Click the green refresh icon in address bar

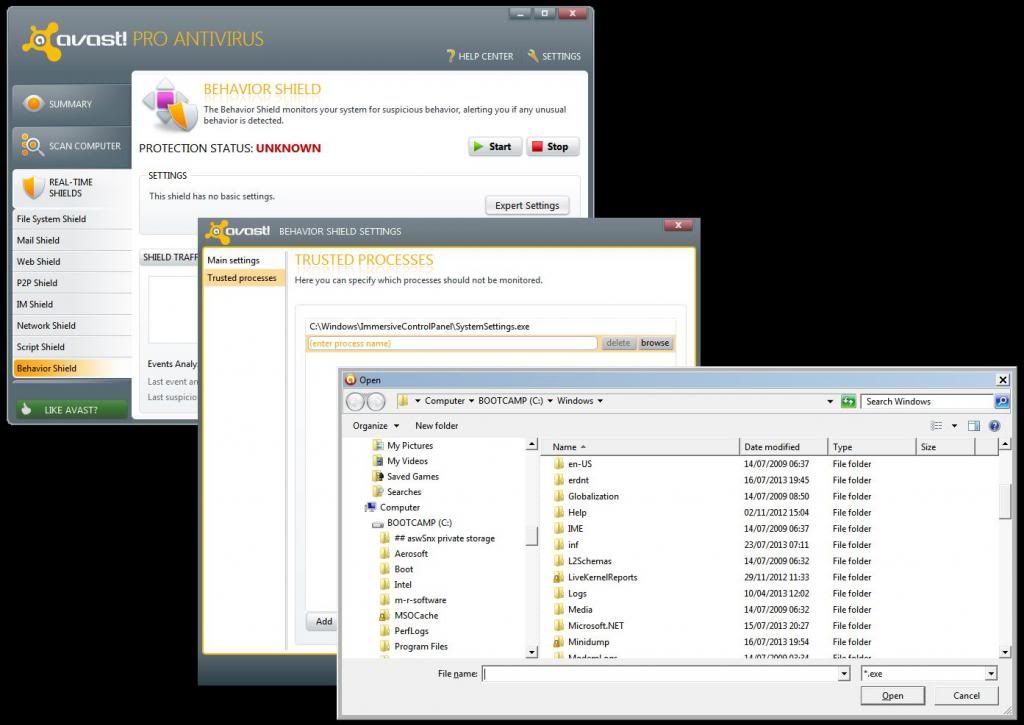point(848,401)
